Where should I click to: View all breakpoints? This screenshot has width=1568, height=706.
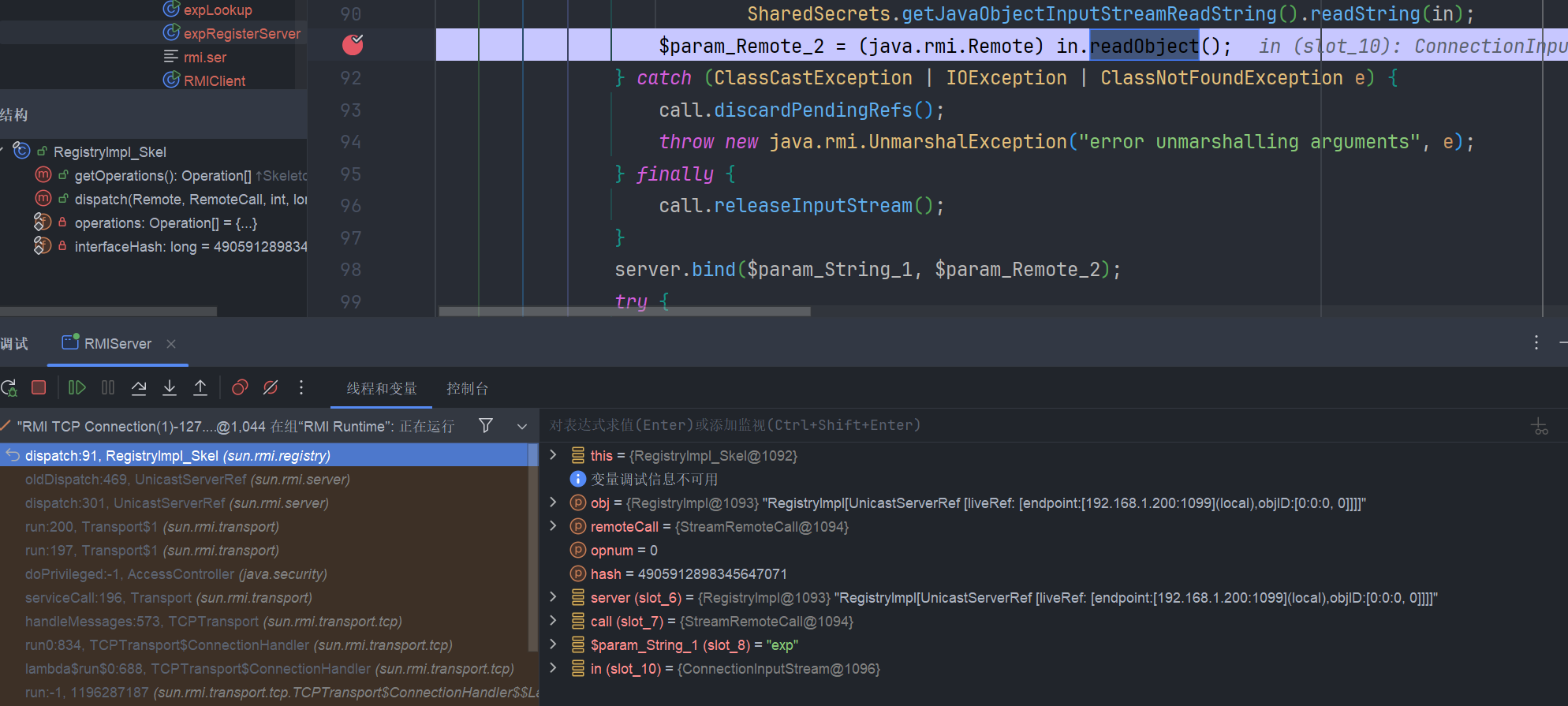point(240,387)
